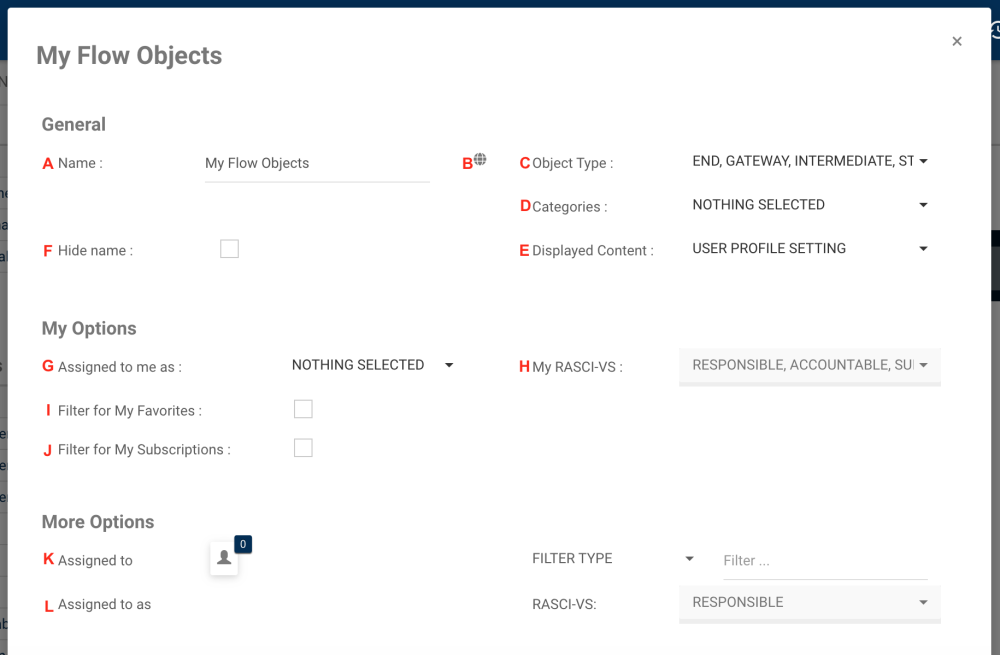Click the badge showing 0 assigned users
This screenshot has height=655, width=1000.
(x=243, y=544)
